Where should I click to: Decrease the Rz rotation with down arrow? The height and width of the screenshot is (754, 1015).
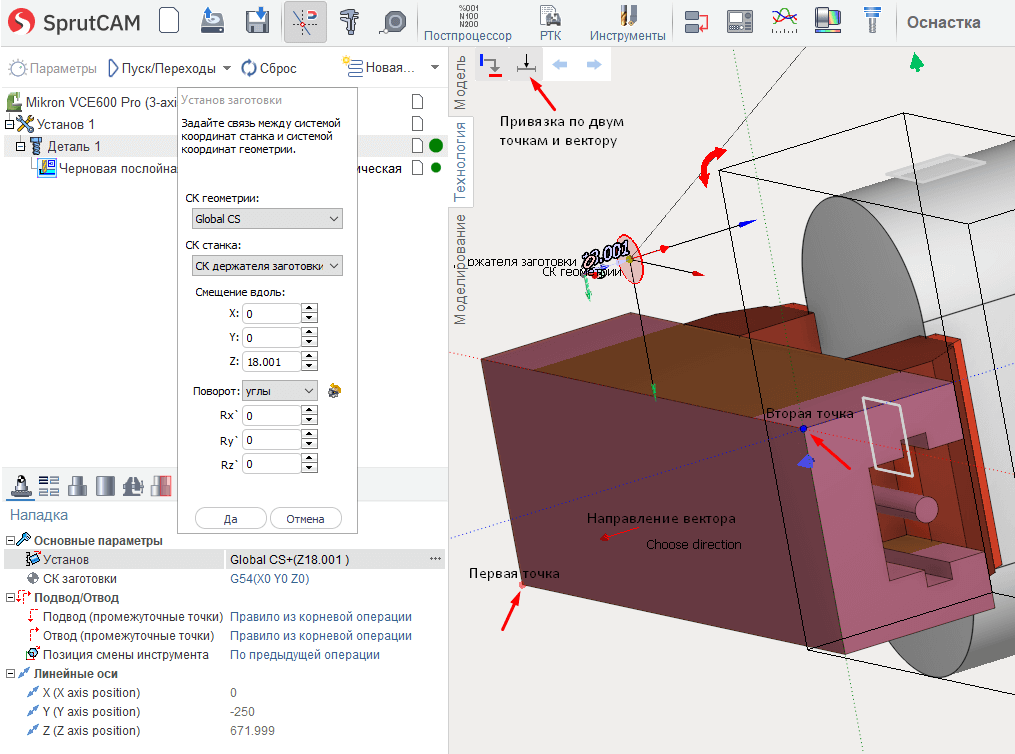tap(309, 469)
